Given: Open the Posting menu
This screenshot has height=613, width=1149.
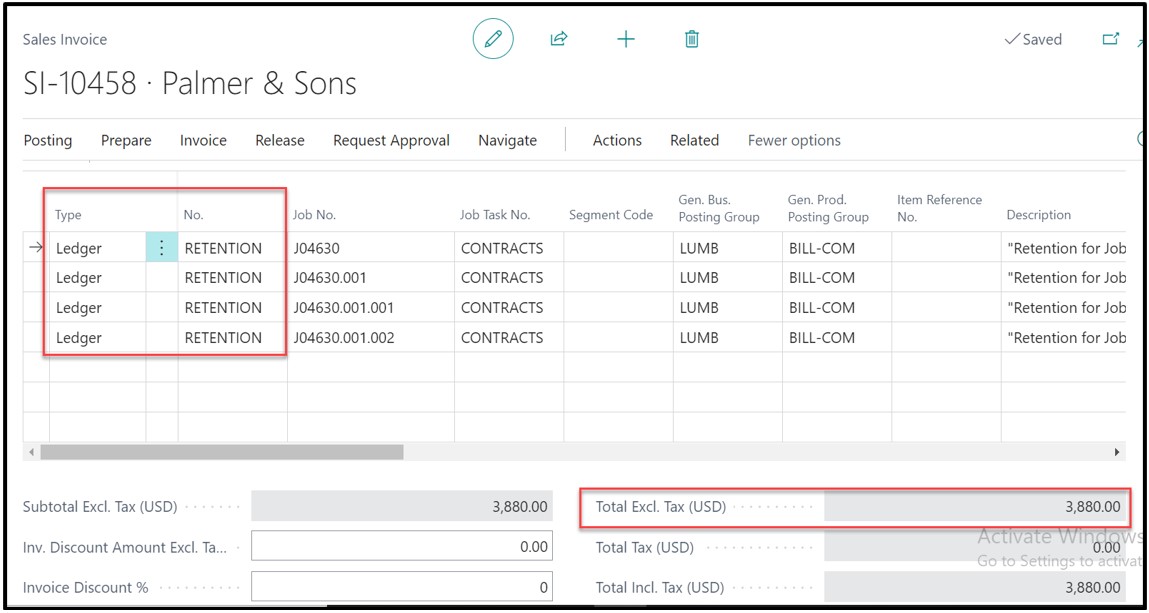Looking at the screenshot, I should coord(48,141).
